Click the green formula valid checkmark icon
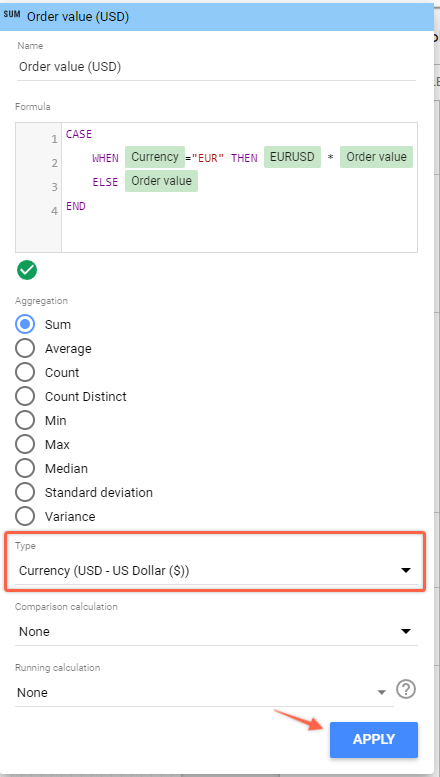This screenshot has height=777, width=440. click(27, 270)
